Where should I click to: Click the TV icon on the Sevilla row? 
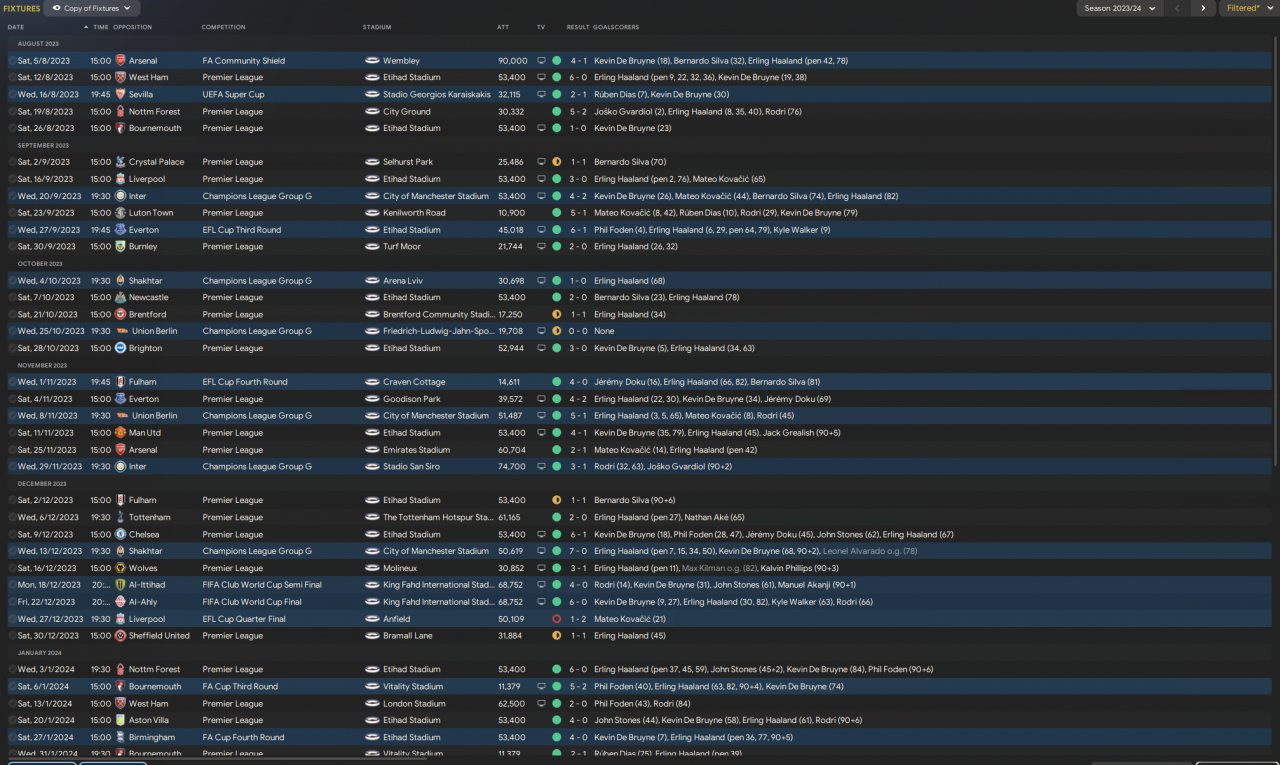pos(541,95)
